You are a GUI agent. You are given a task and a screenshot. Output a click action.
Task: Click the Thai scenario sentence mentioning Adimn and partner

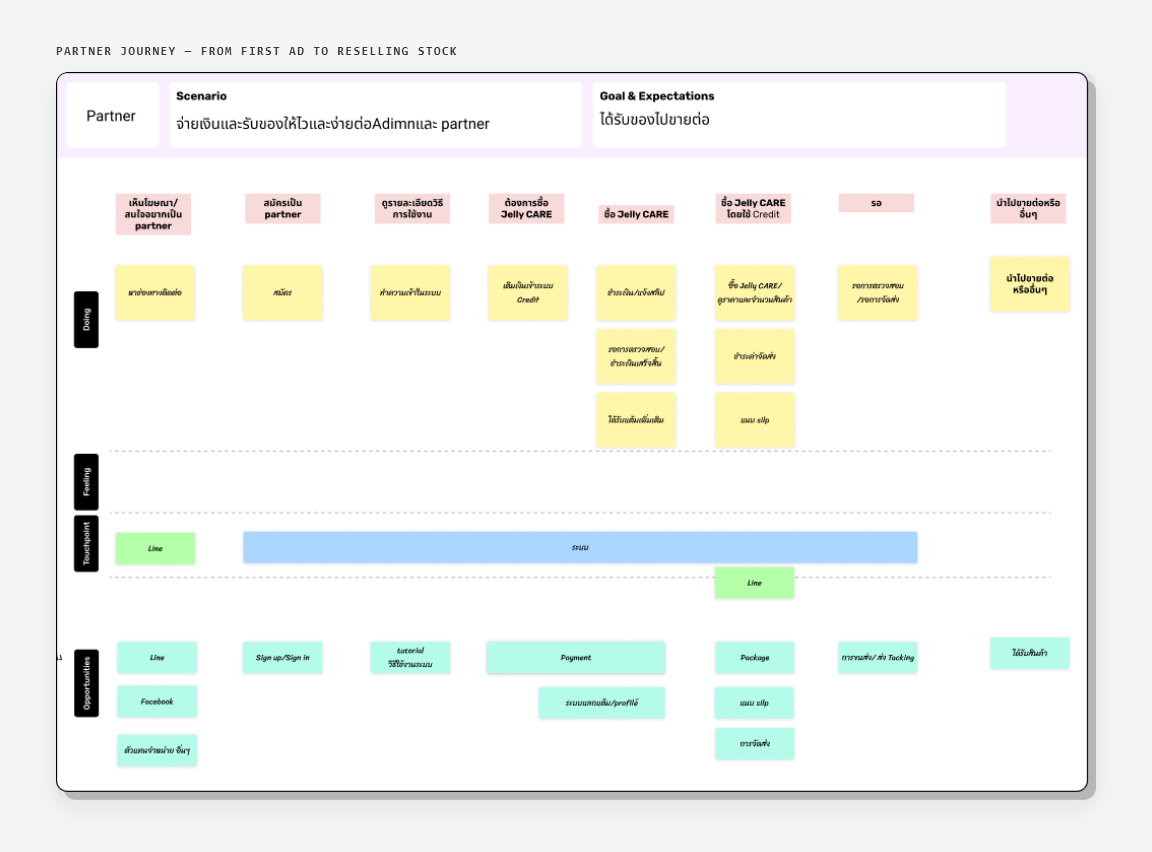point(333,123)
